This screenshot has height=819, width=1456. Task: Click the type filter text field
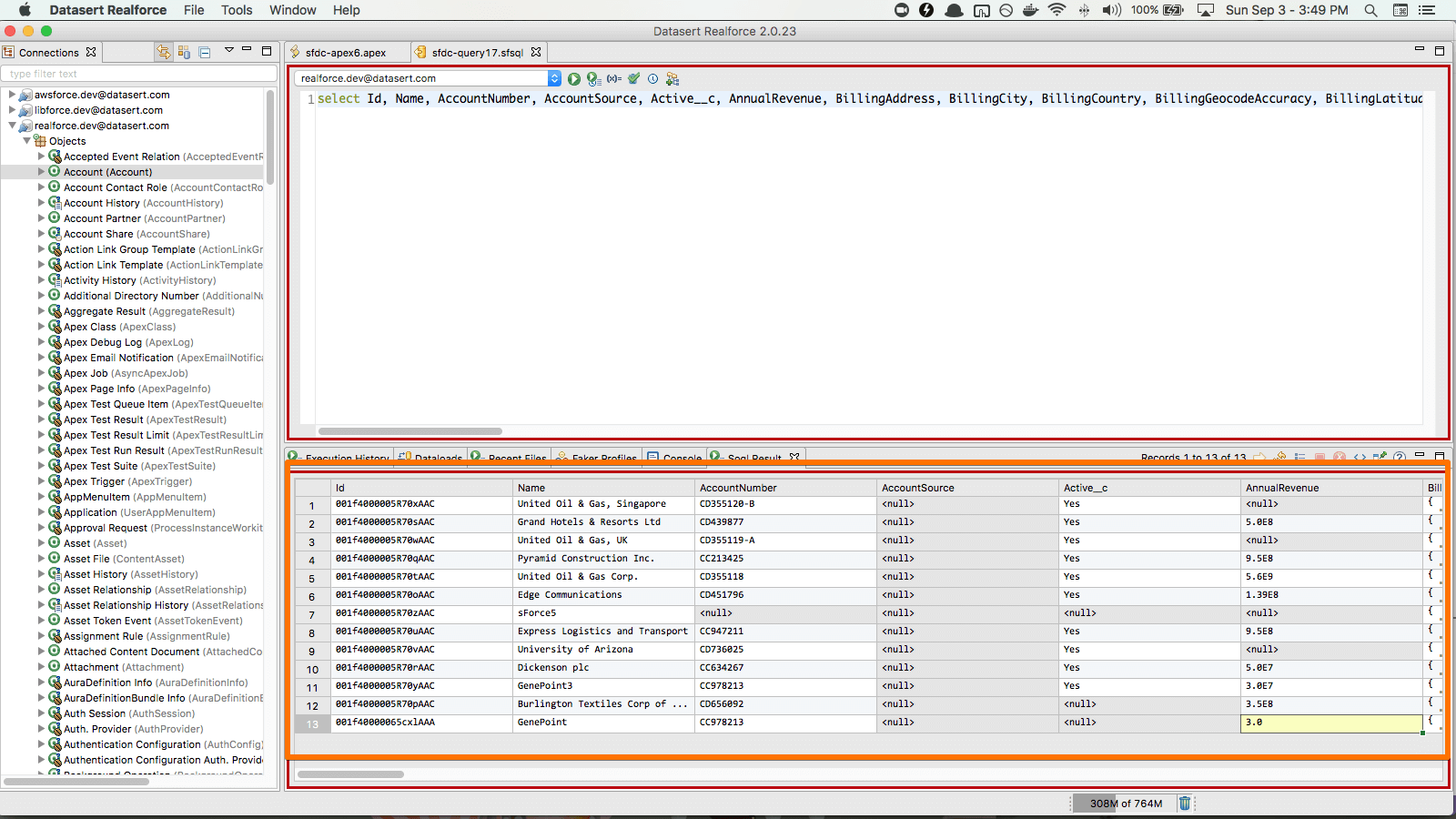138,74
